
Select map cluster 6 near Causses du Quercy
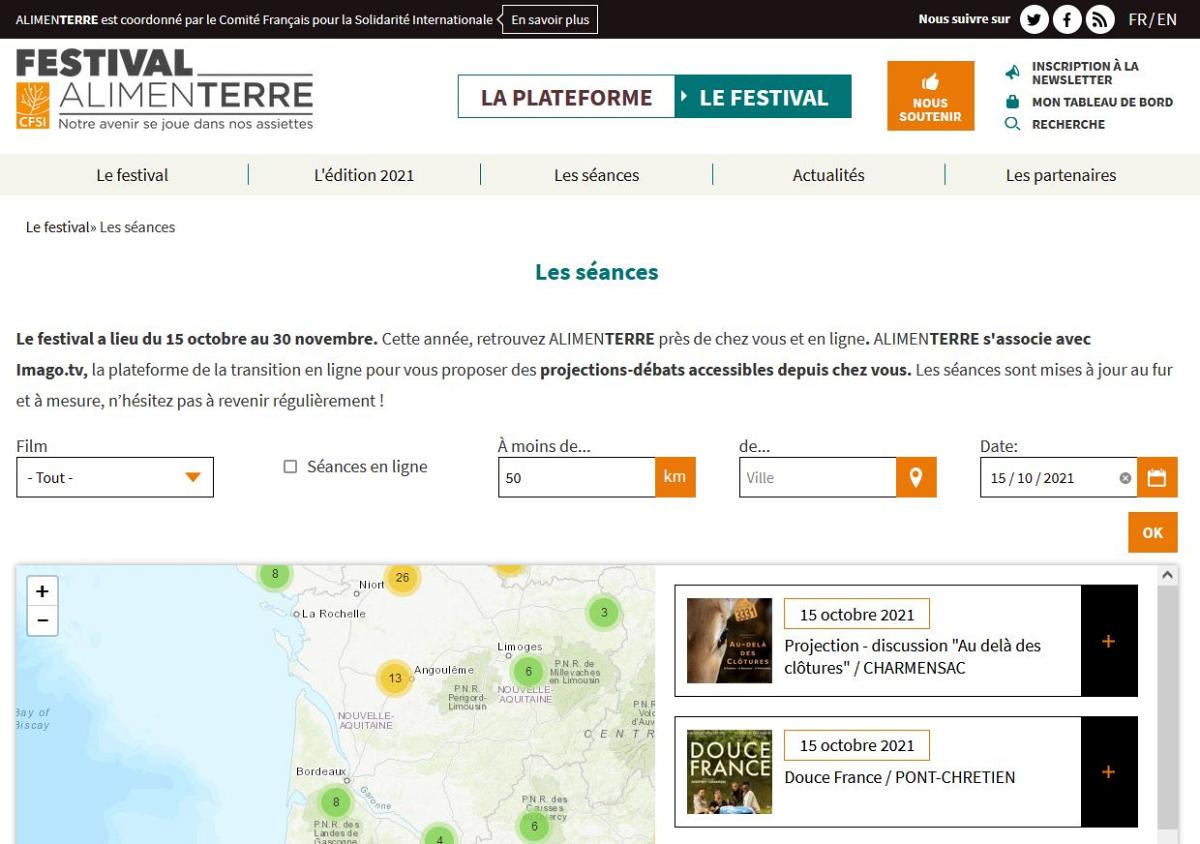coord(534,826)
